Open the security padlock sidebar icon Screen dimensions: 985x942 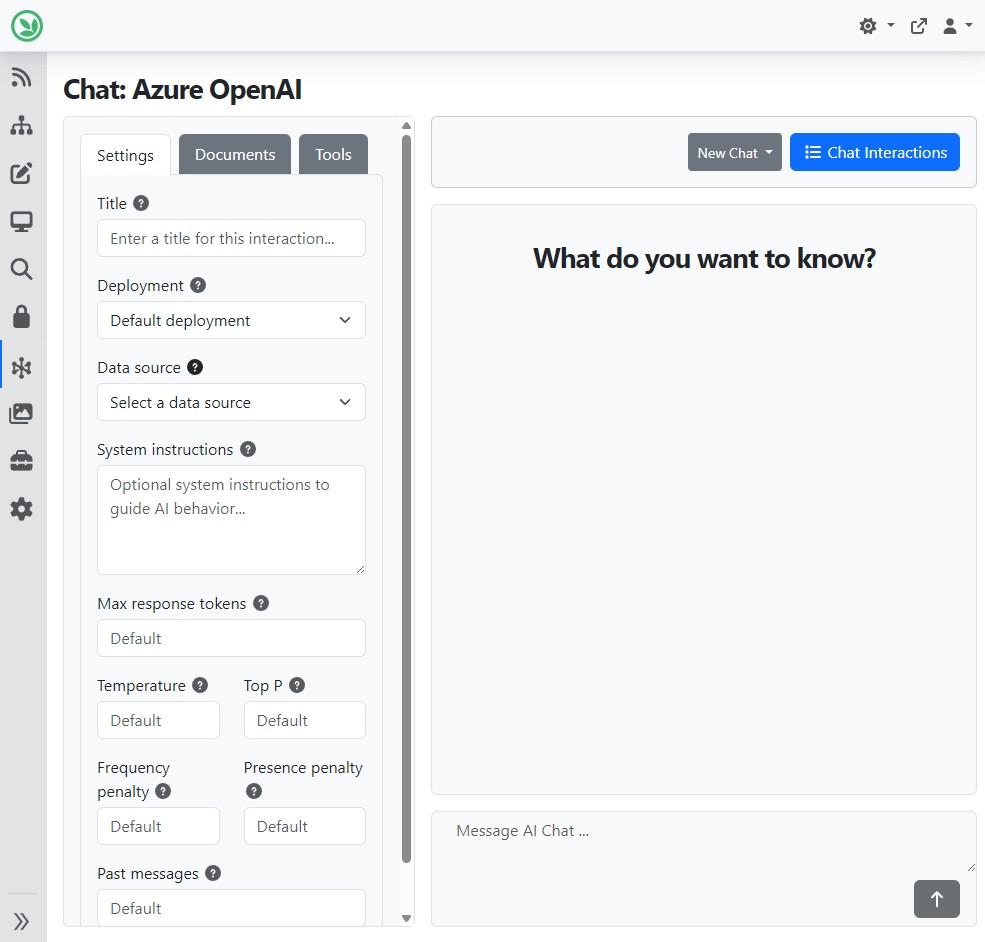tap(21, 317)
